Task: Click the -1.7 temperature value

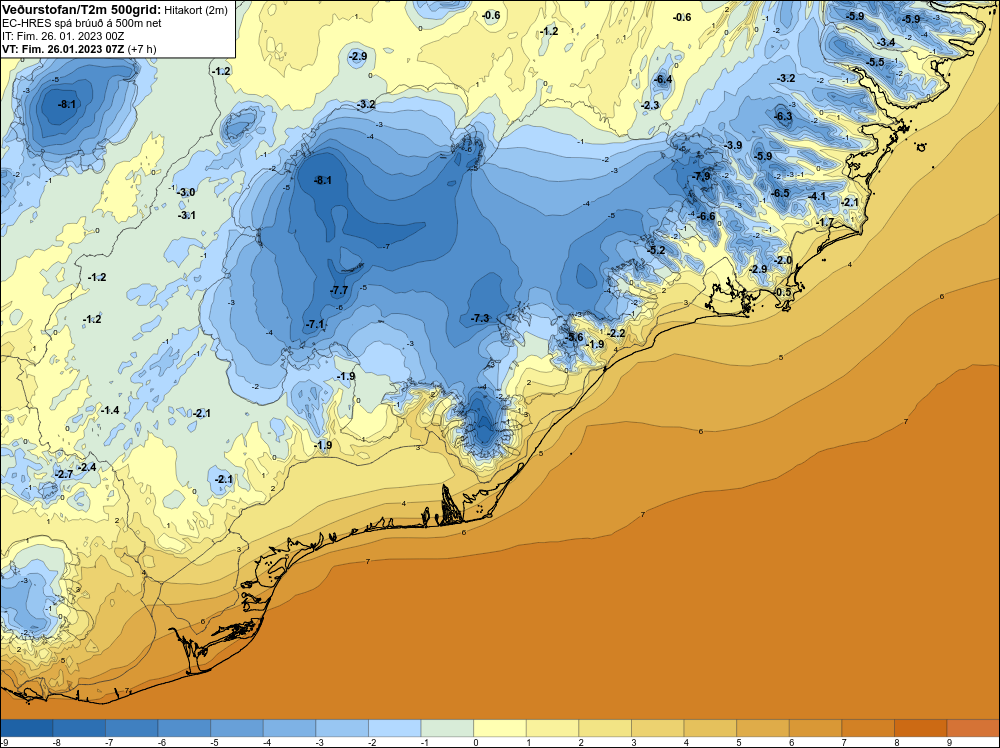Action: [826, 223]
